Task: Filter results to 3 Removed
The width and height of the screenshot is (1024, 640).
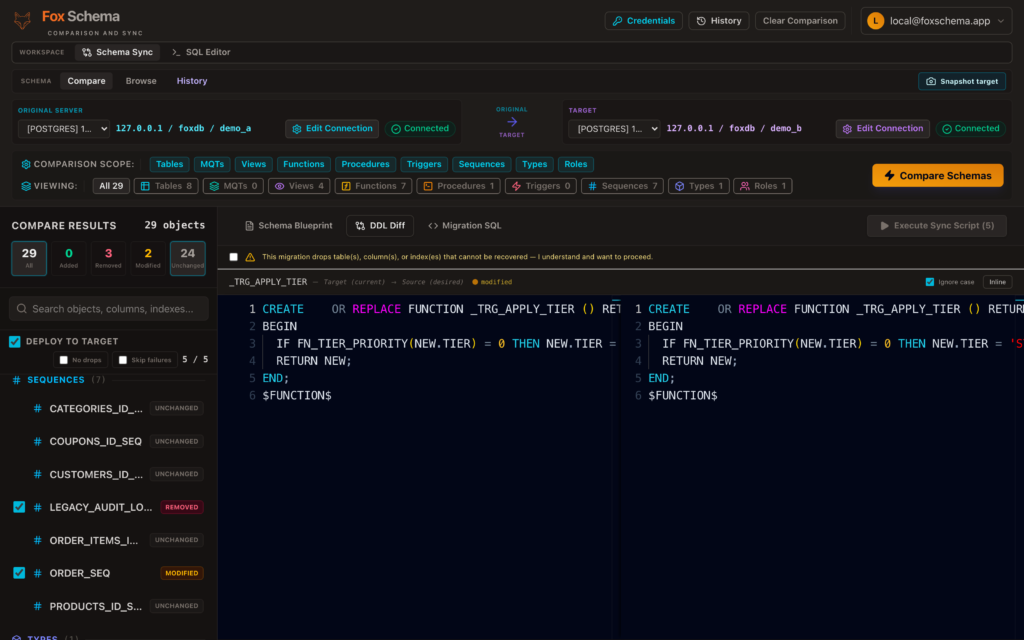Action: tap(108, 258)
